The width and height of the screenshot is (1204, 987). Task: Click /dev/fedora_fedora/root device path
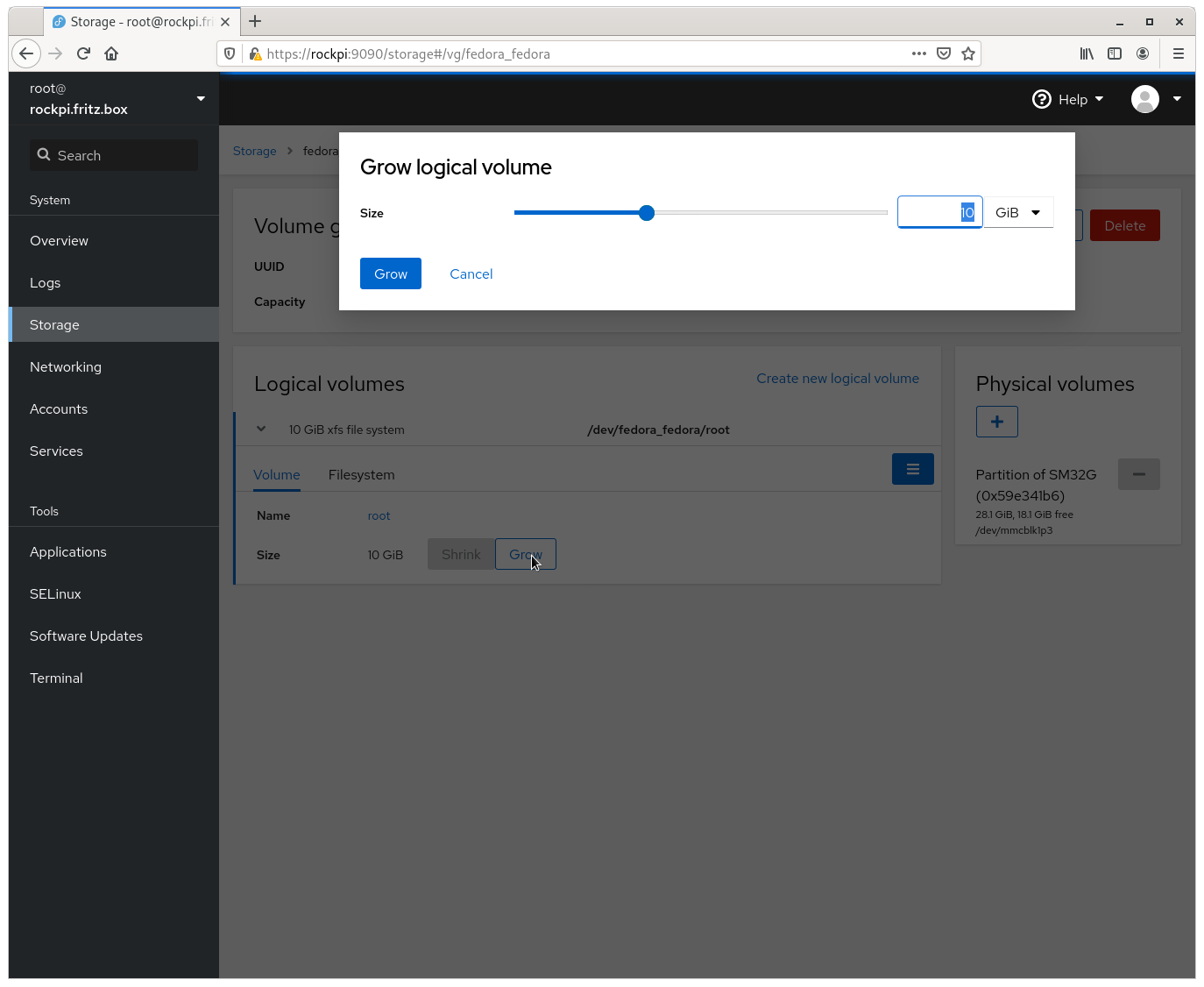pos(659,430)
